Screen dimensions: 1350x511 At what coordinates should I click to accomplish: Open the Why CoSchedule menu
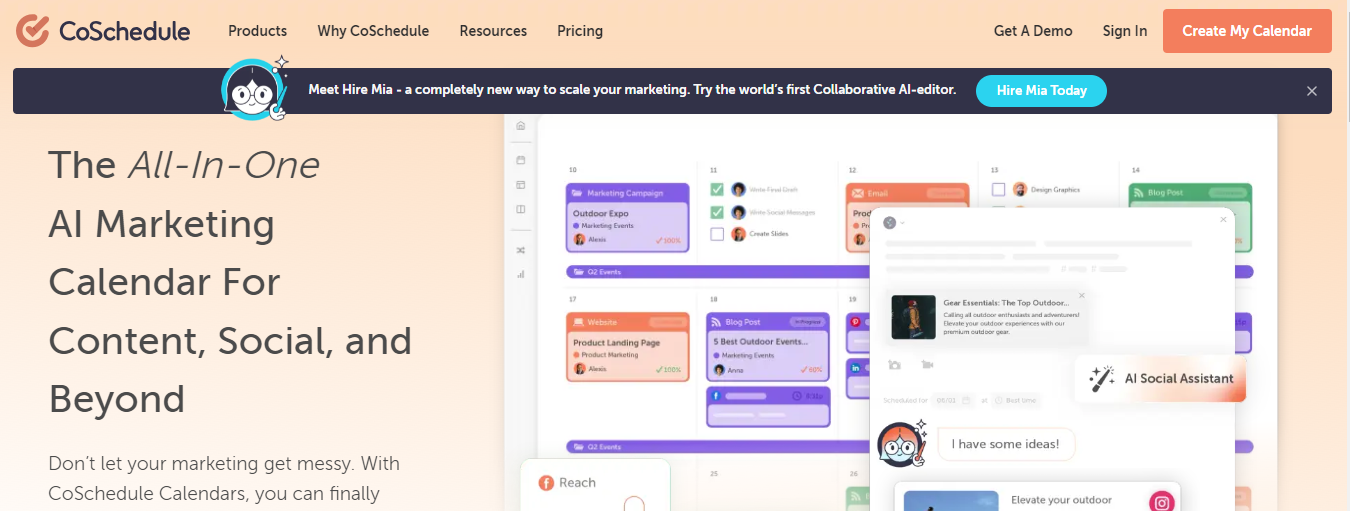(373, 31)
